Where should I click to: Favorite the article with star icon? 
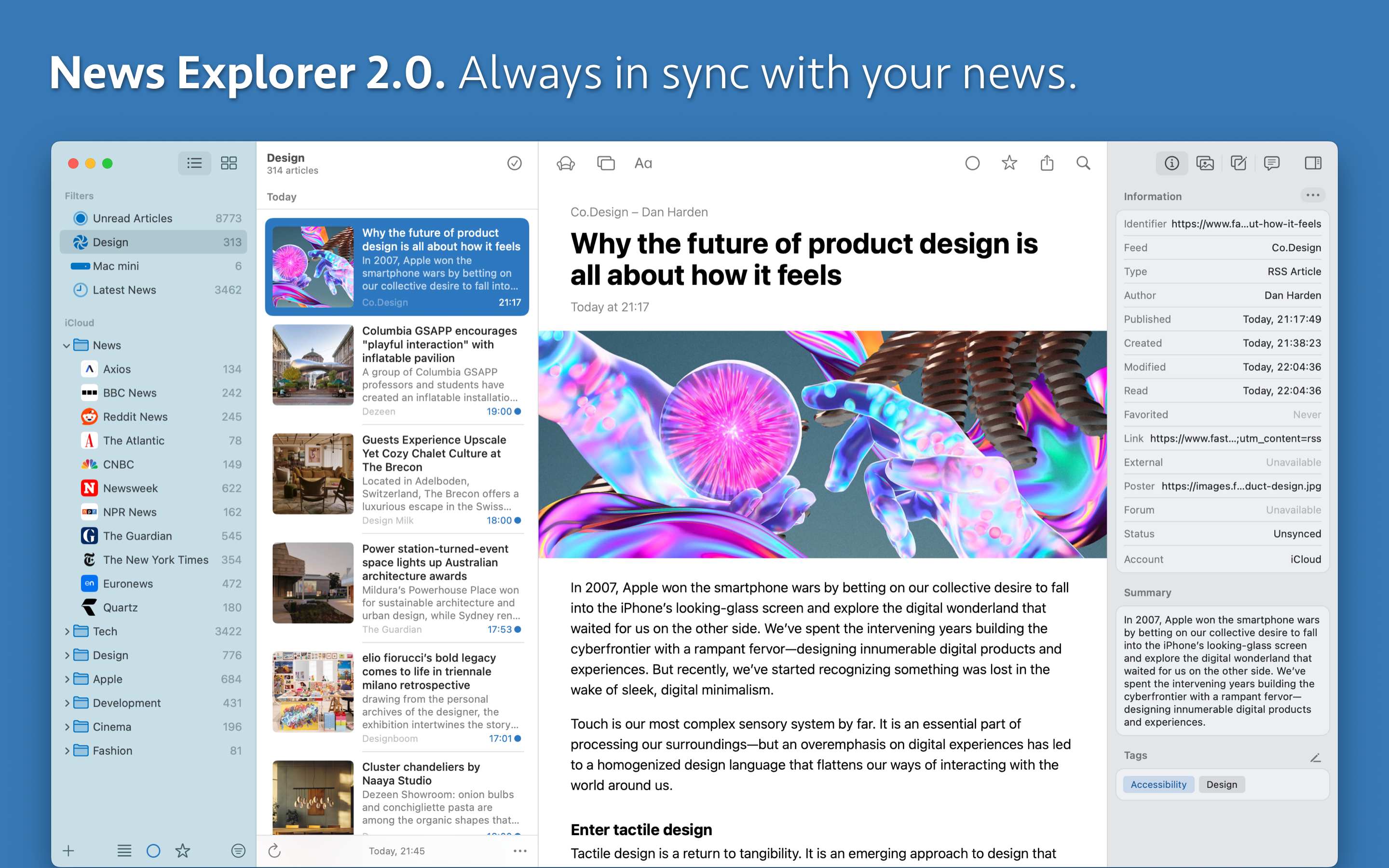[x=1009, y=163]
